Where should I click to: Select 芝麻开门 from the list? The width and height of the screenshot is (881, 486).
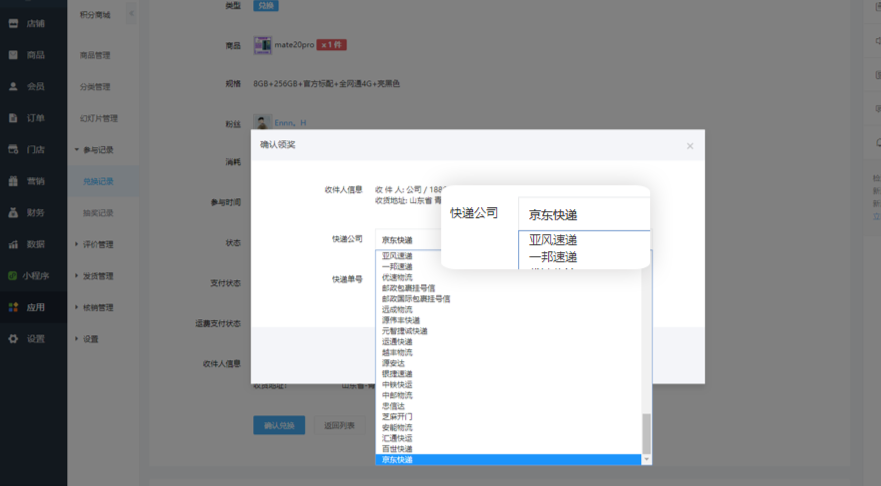tap(508, 416)
